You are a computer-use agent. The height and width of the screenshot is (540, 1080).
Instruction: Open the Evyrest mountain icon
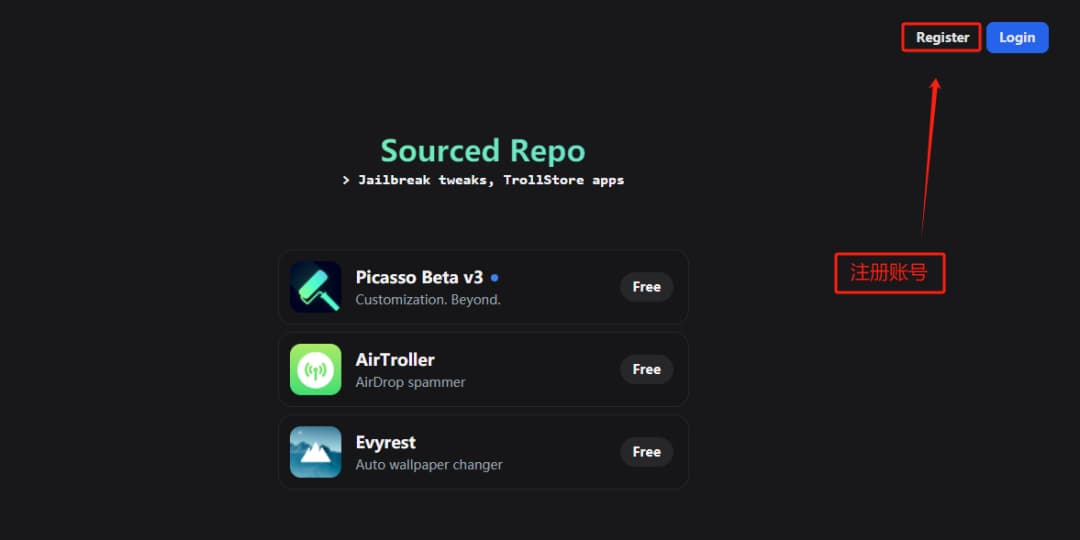[316, 452]
